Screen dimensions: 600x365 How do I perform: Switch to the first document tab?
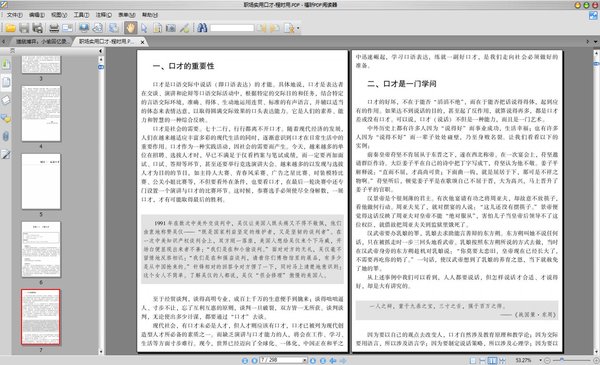pyautogui.click(x=41, y=41)
